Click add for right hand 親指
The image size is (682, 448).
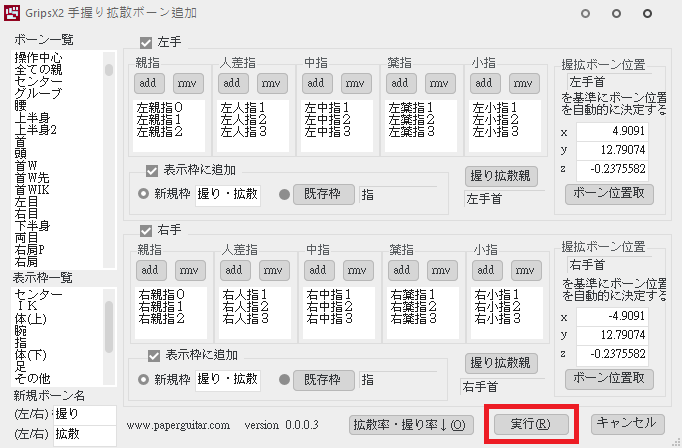151,270
